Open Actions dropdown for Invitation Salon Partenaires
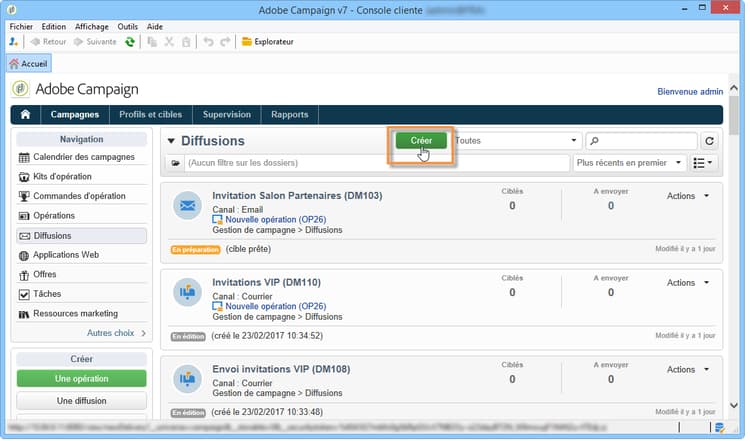The width and height of the screenshot is (750, 441). point(688,196)
